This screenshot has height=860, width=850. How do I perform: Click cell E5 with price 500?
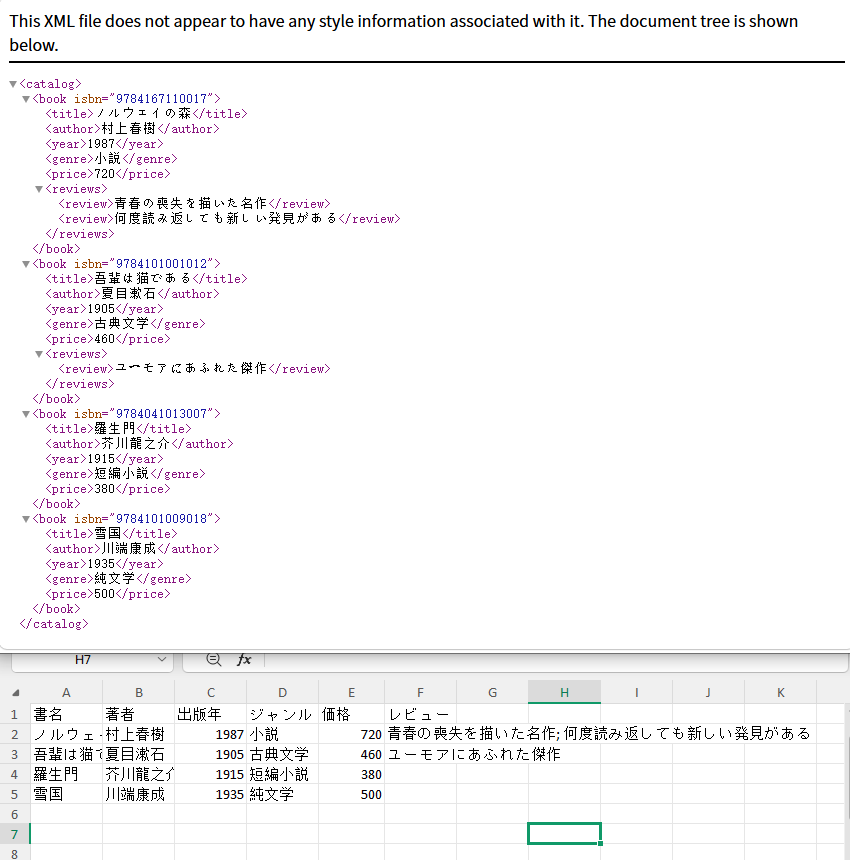tap(352, 794)
